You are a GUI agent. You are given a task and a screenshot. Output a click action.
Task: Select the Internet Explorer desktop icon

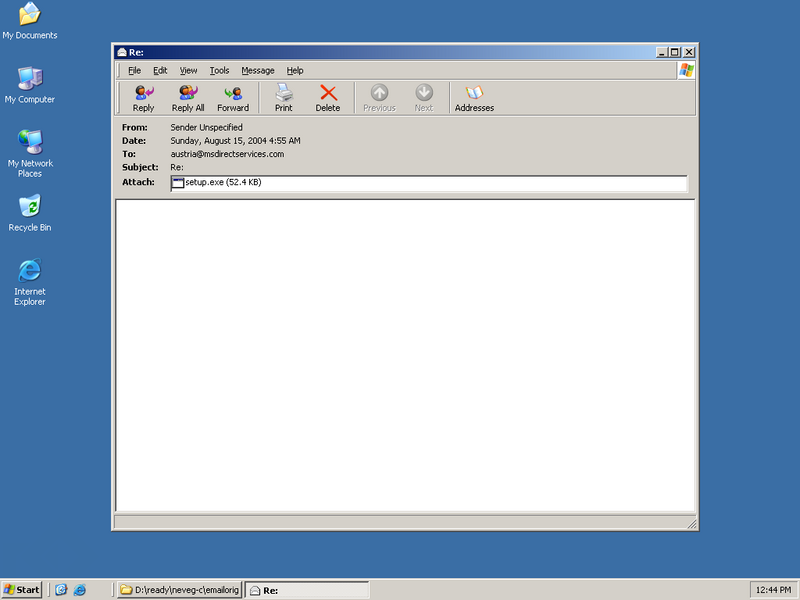tap(30, 282)
